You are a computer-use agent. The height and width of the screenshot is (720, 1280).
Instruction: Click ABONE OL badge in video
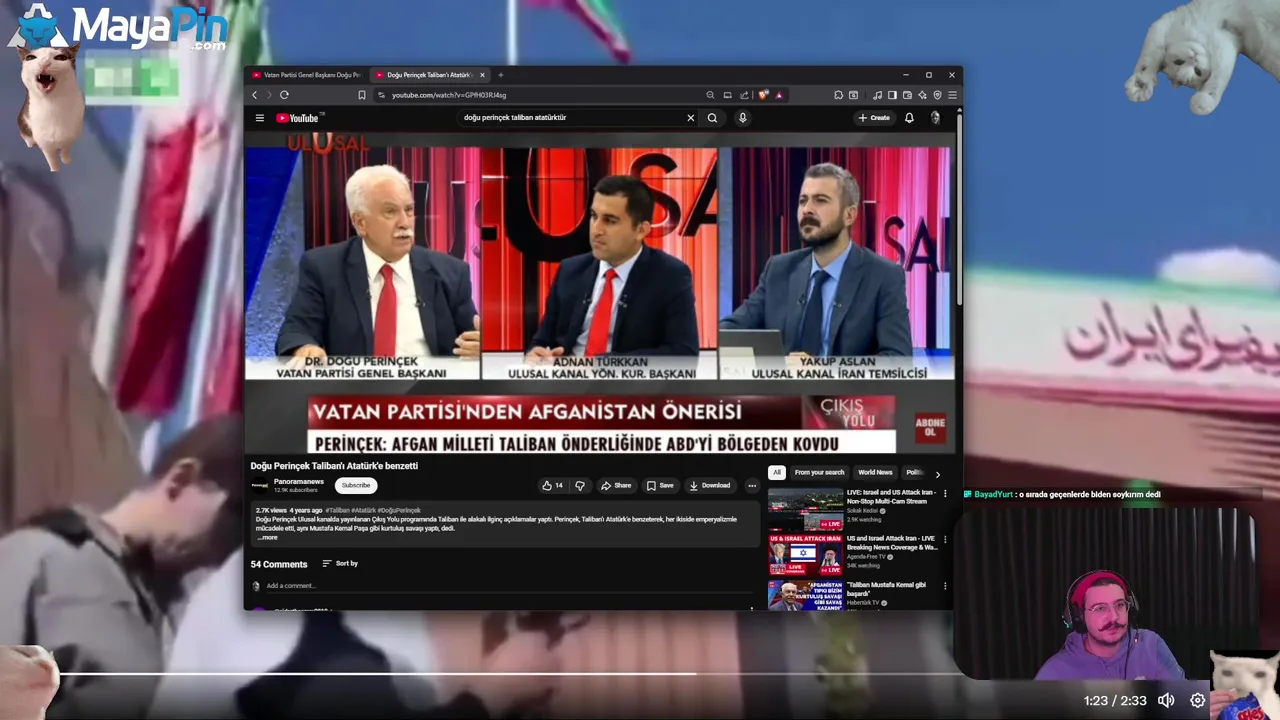[x=929, y=427]
